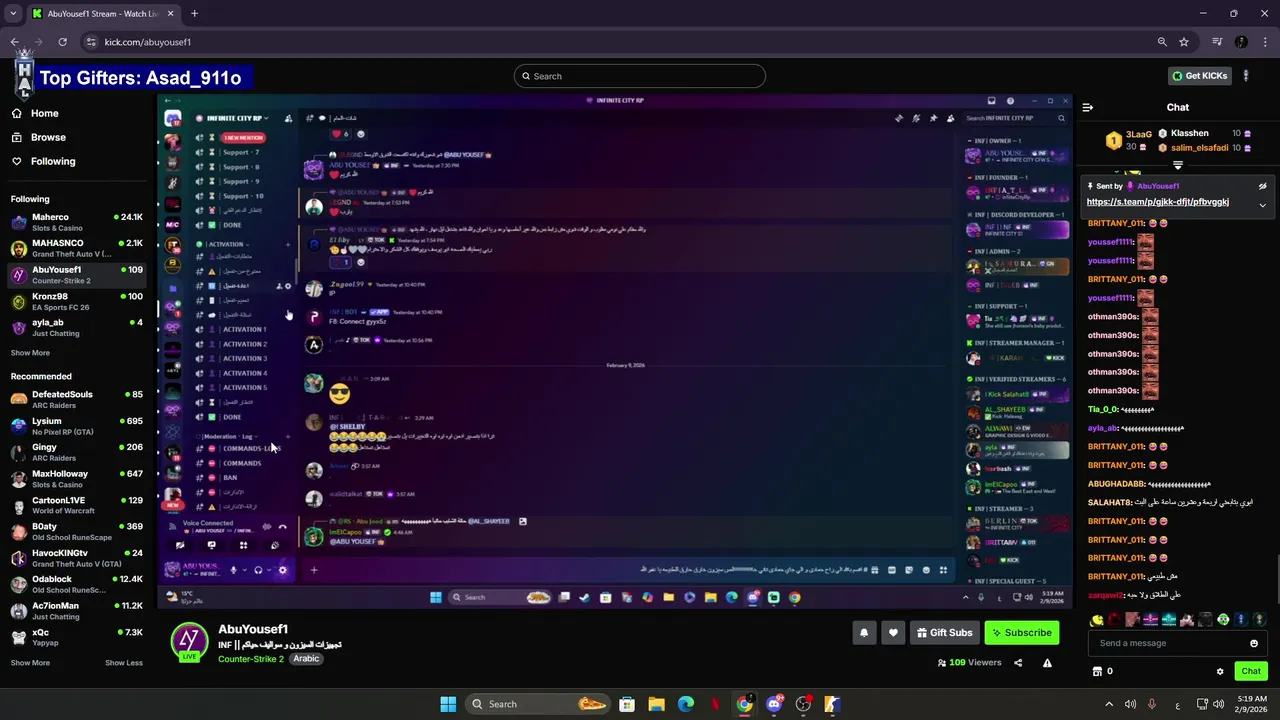This screenshot has height=720, width=1280.
Task: Open File Explorer from taskbar
Action: tap(656, 704)
